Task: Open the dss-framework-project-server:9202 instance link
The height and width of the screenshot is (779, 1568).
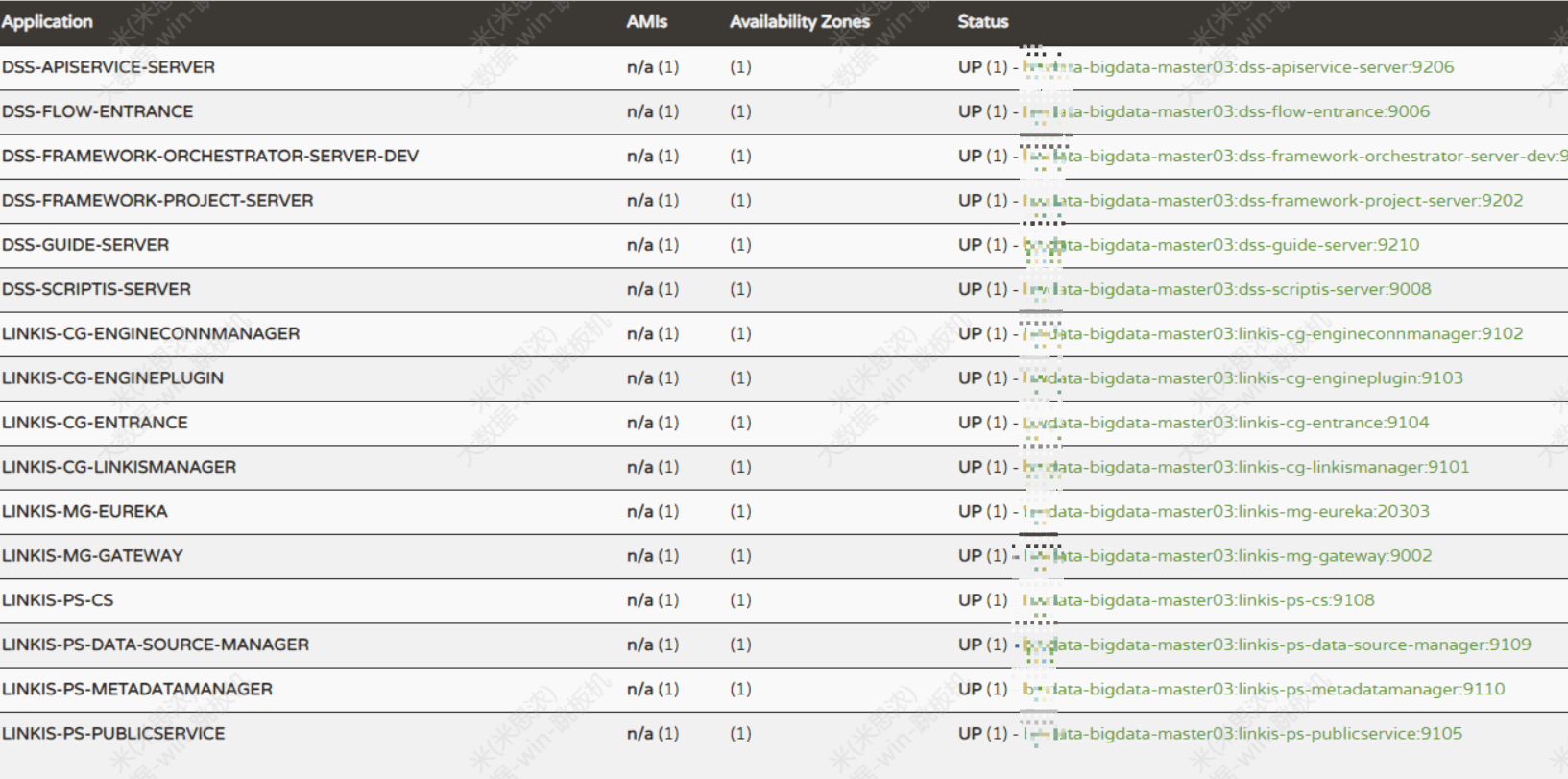Action: click(x=1272, y=200)
